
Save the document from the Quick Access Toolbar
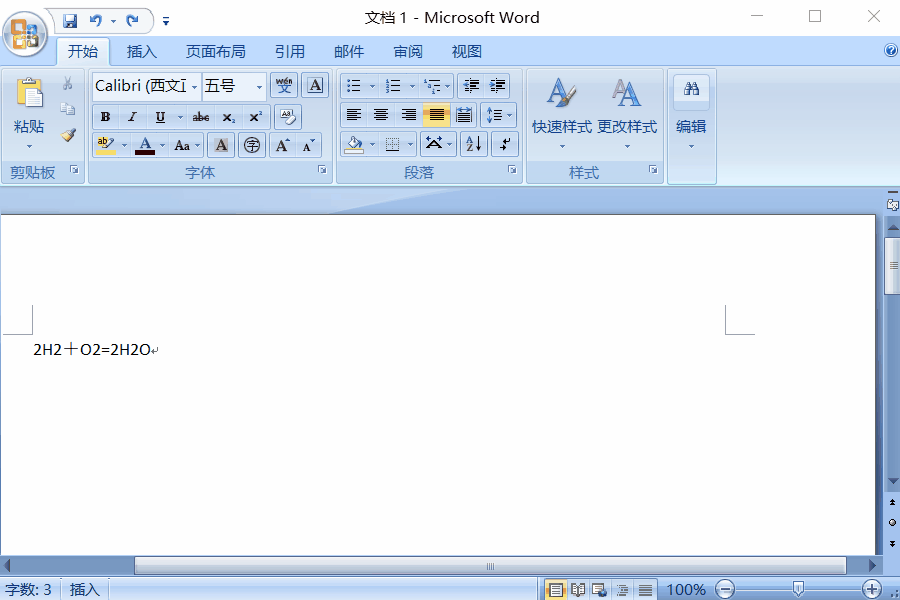point(70,21)
